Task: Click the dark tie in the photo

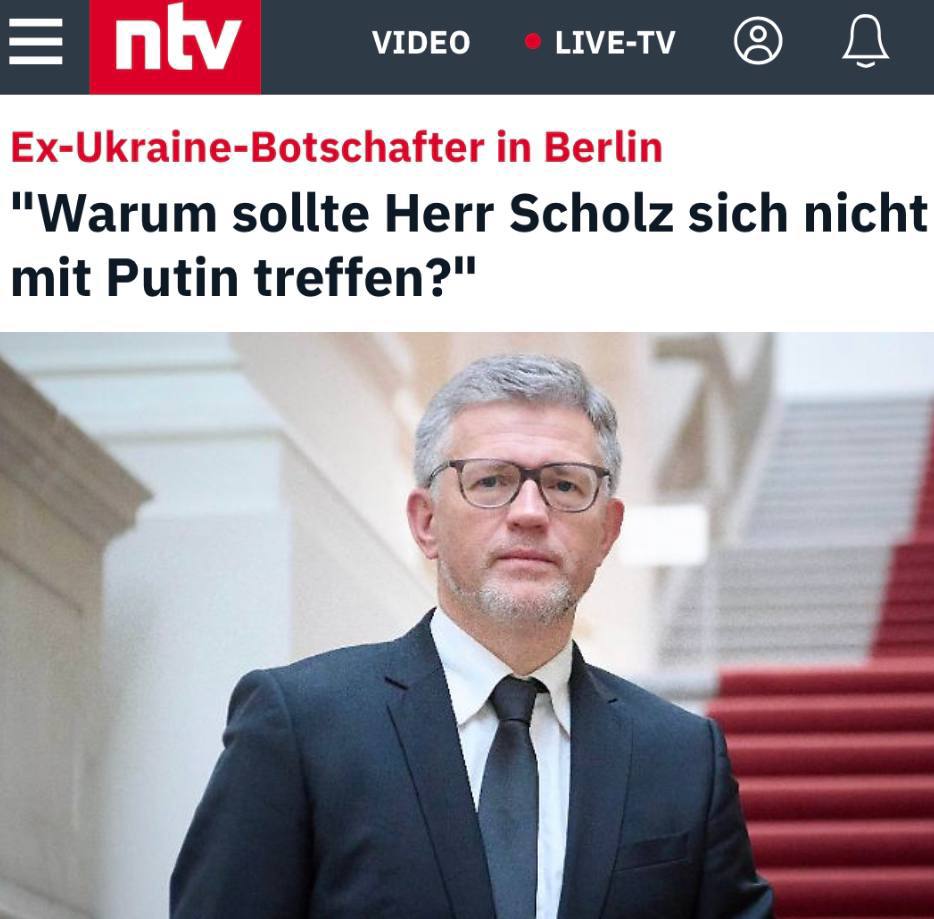Action: pyautogui.click(x=510, y=792)
